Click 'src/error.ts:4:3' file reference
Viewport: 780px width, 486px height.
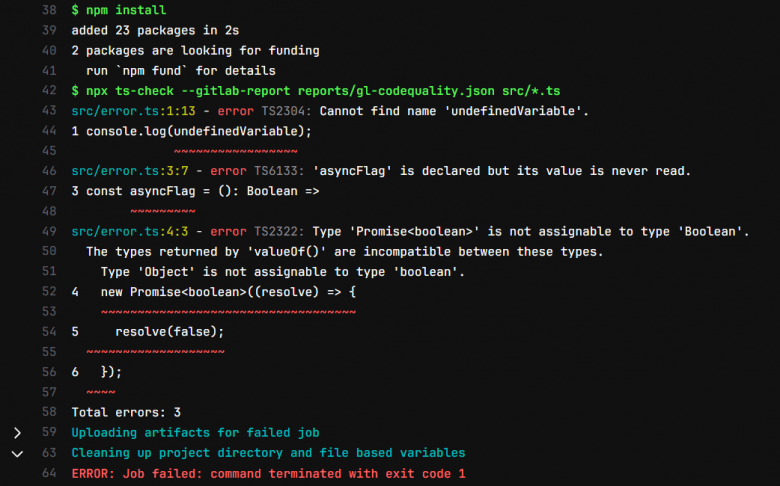tap(130, 232)
